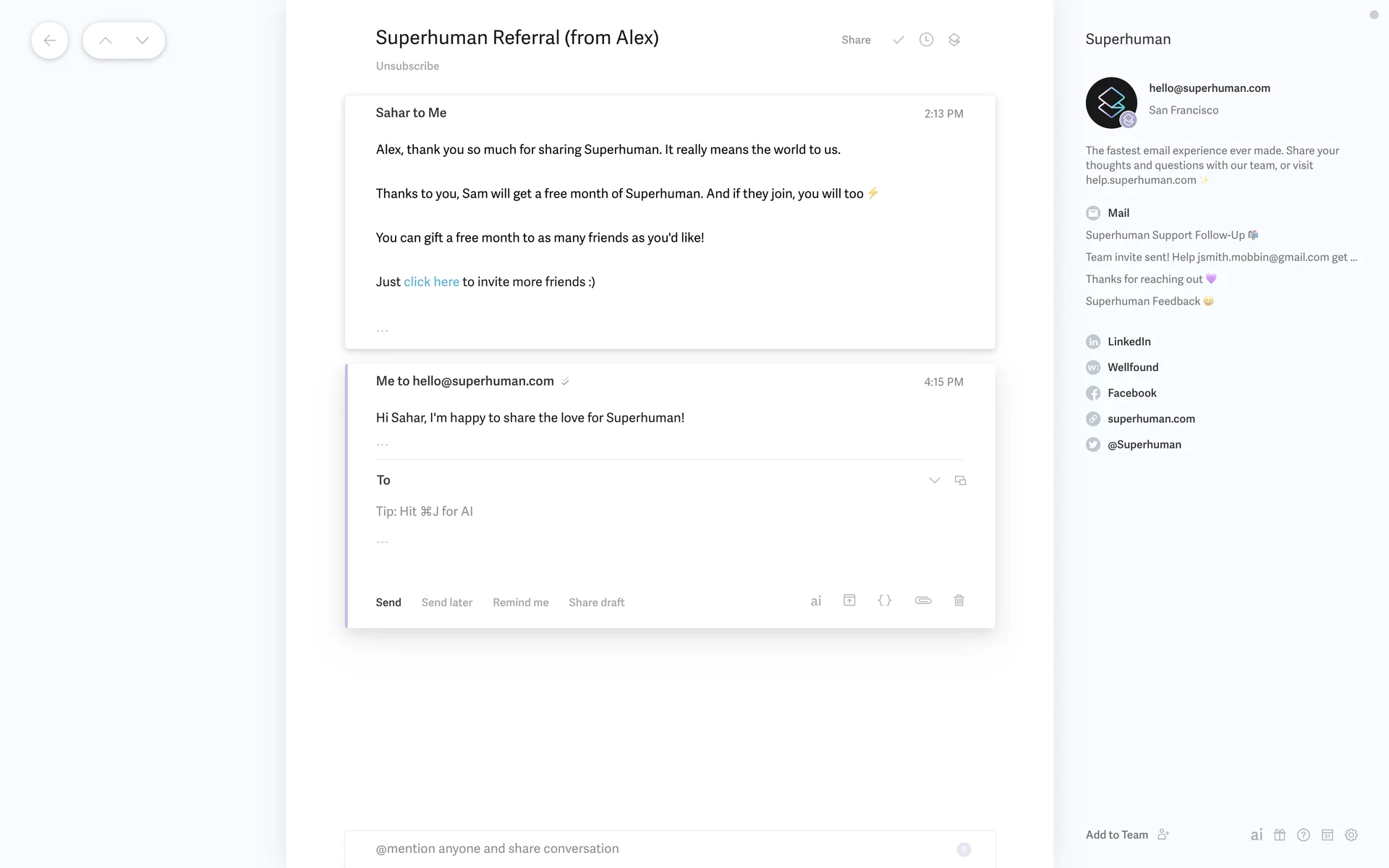1389x868 pixels.
Task: Click the Unsubscribe link
Action: [x=407, y=66]
